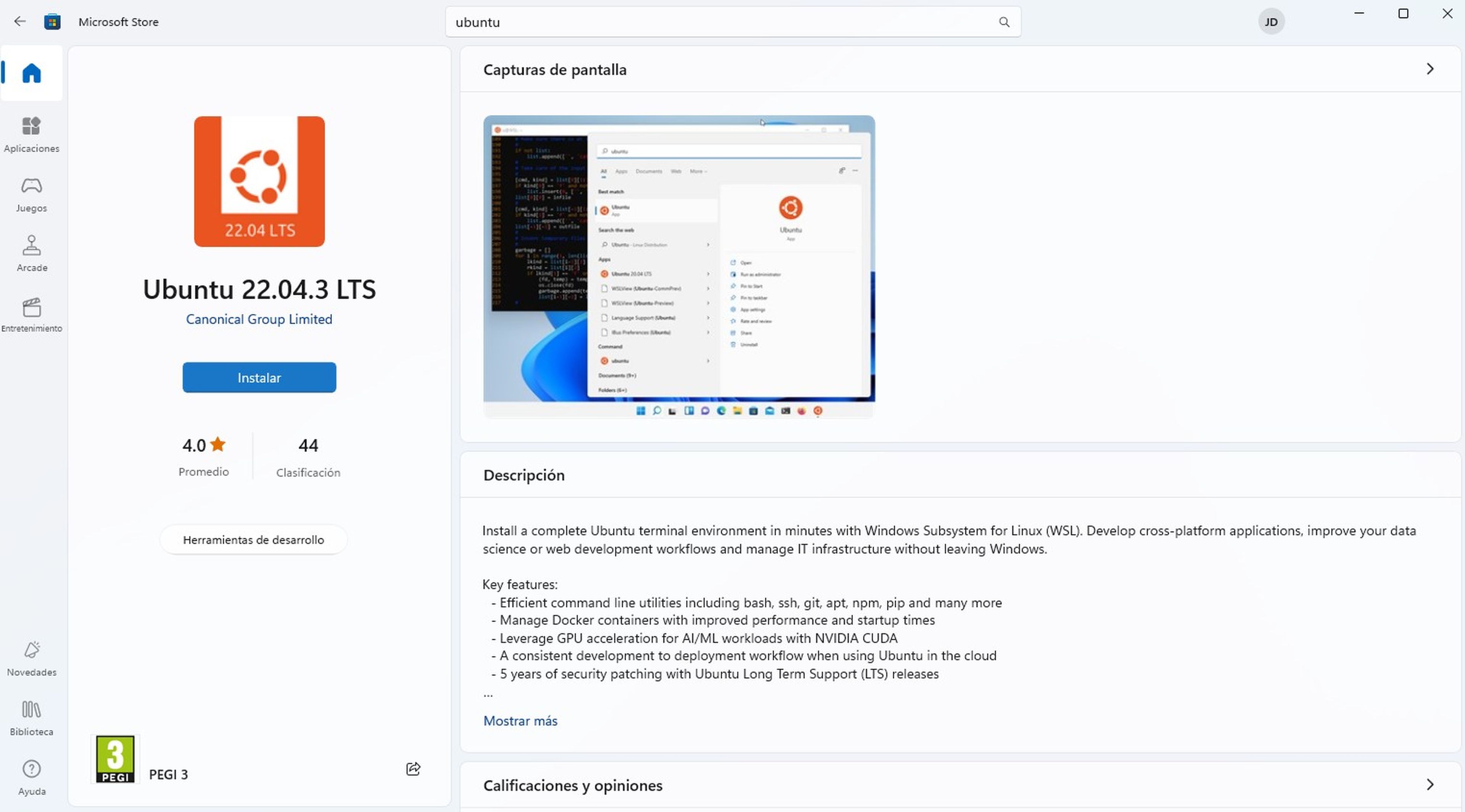Open Ayuda help section
The width and height of the screenshot is (1465, 812).
31,778
